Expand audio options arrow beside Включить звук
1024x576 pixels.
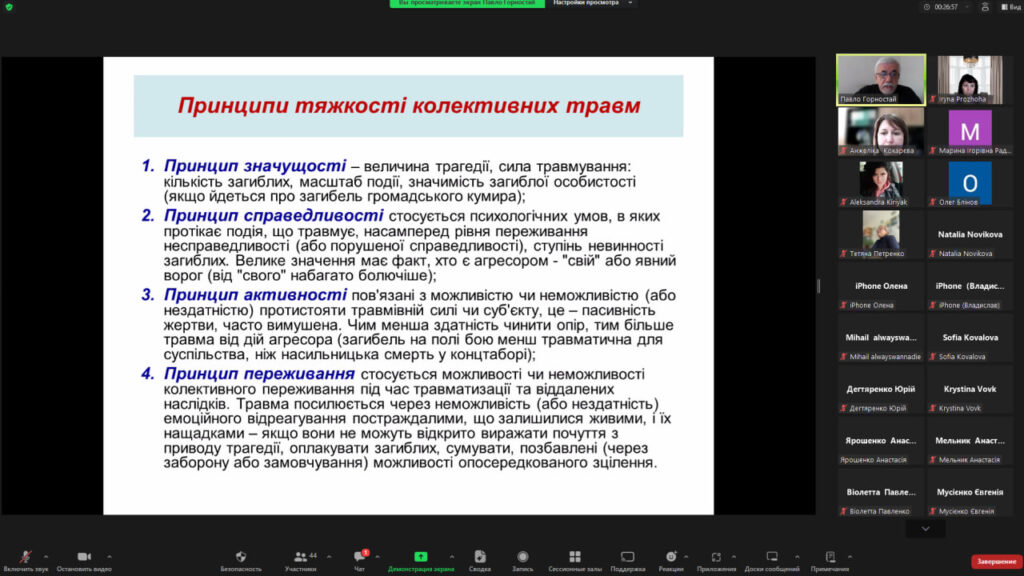[46, 557]
